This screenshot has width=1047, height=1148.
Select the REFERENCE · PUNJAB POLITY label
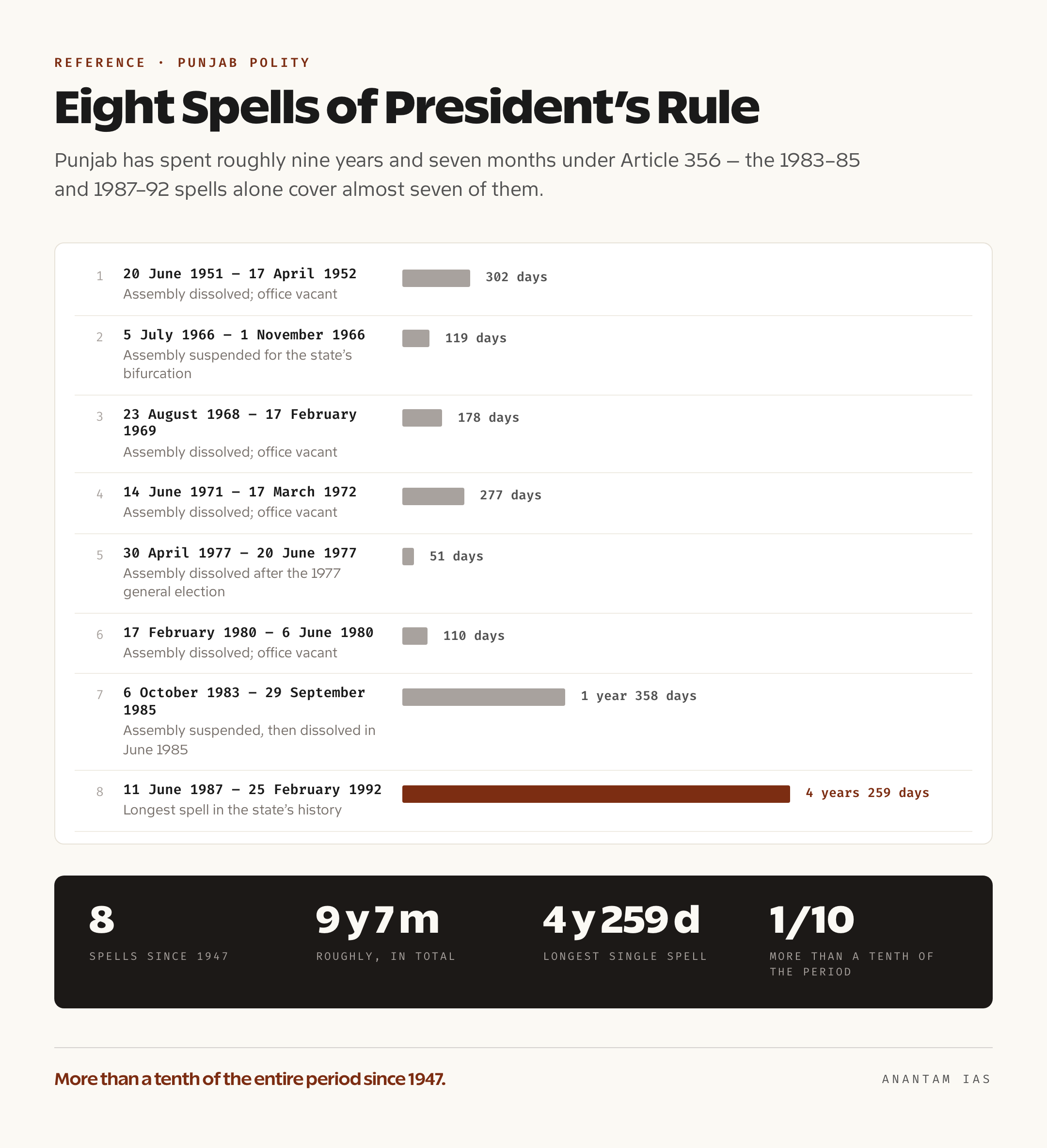(x=182, y=63)
